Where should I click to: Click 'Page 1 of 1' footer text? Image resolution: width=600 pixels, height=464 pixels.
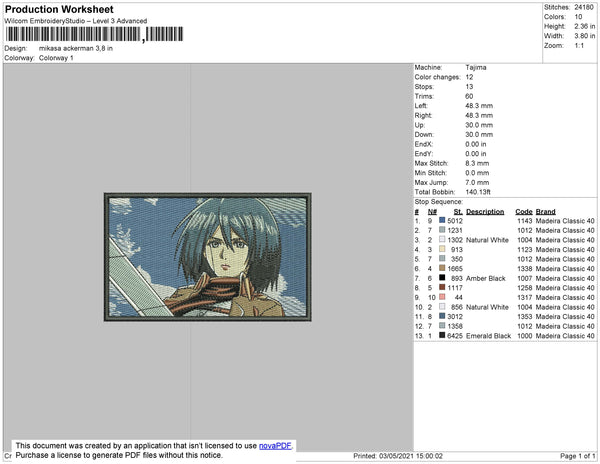pyautogui.click(x=578, y=456)
